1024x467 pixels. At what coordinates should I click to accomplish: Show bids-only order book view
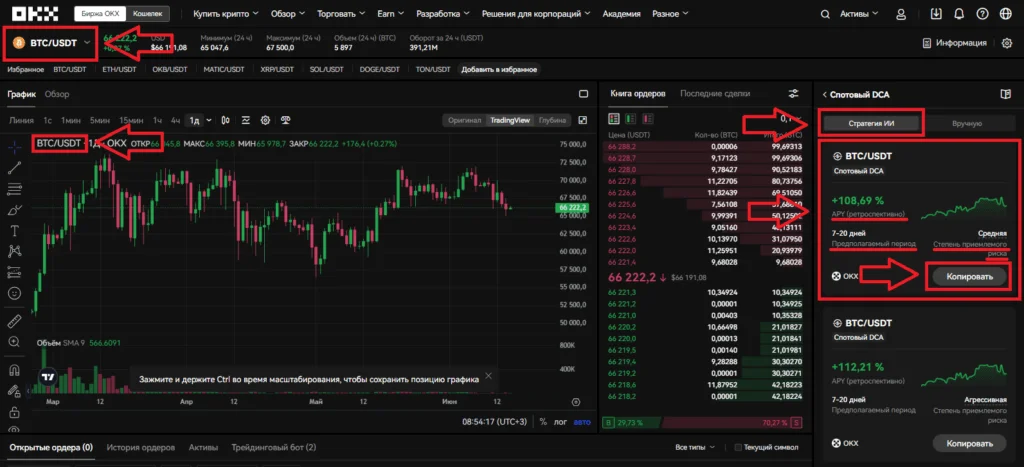point(631,119)
